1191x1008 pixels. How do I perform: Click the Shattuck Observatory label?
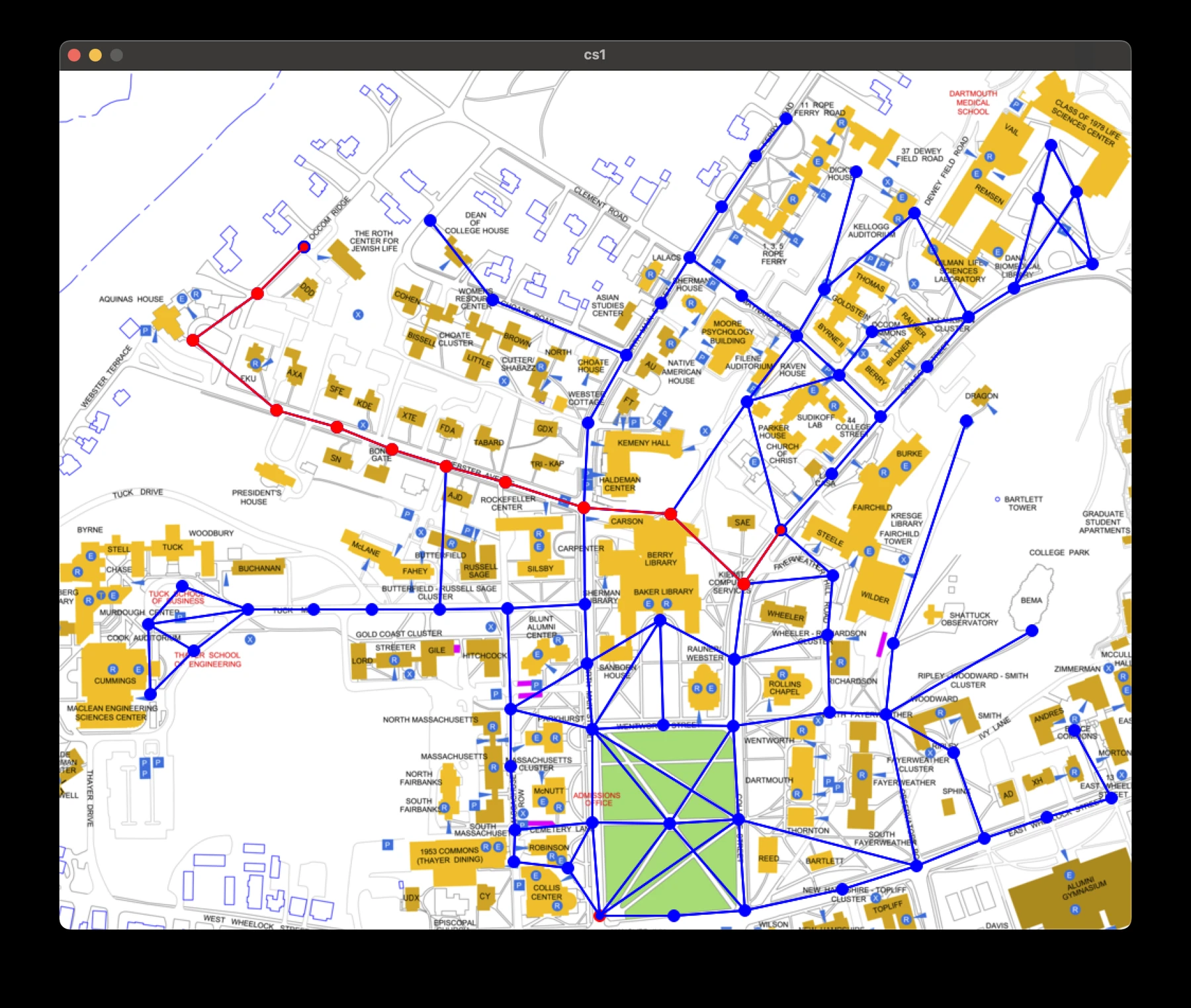click(x=969, y=619)
